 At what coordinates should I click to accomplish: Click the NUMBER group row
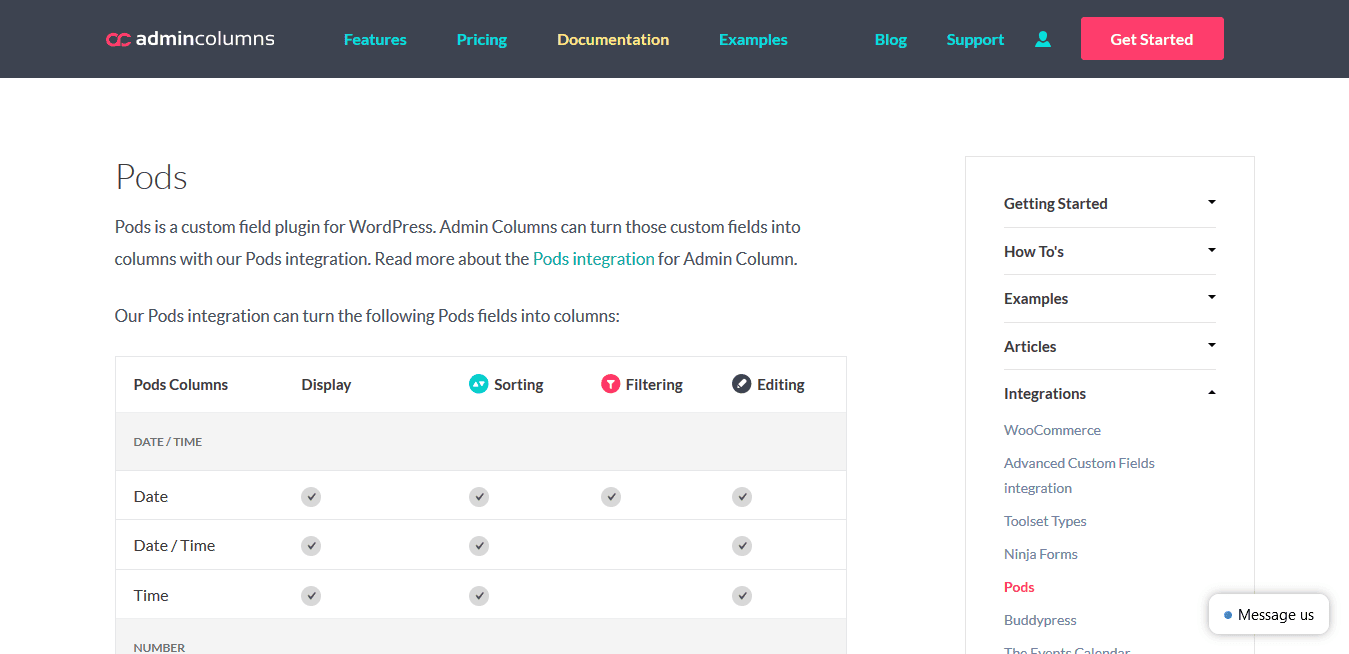pyautogui.click(x=481, y=637)
